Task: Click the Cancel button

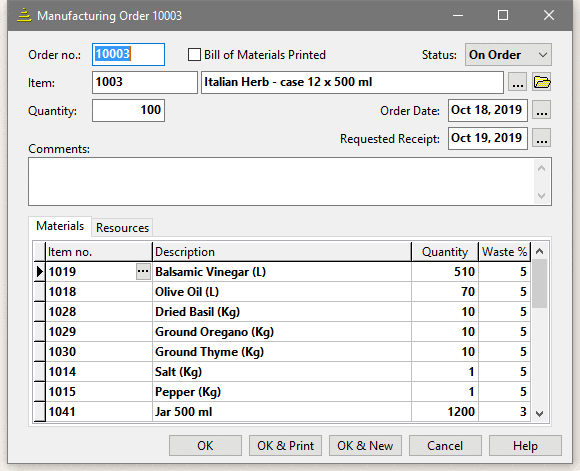Action: tap(445, 445)
